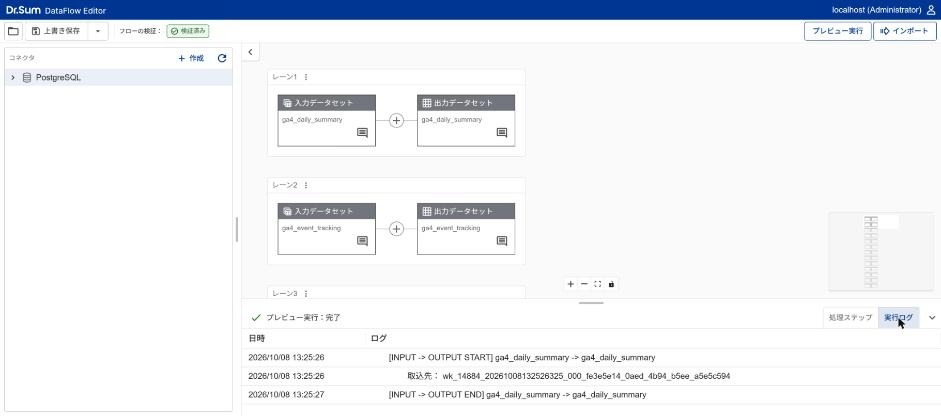Click ga4_event_tracking input dataset name
This screenshot has height=416, width=941.
(x=311, y=228)
